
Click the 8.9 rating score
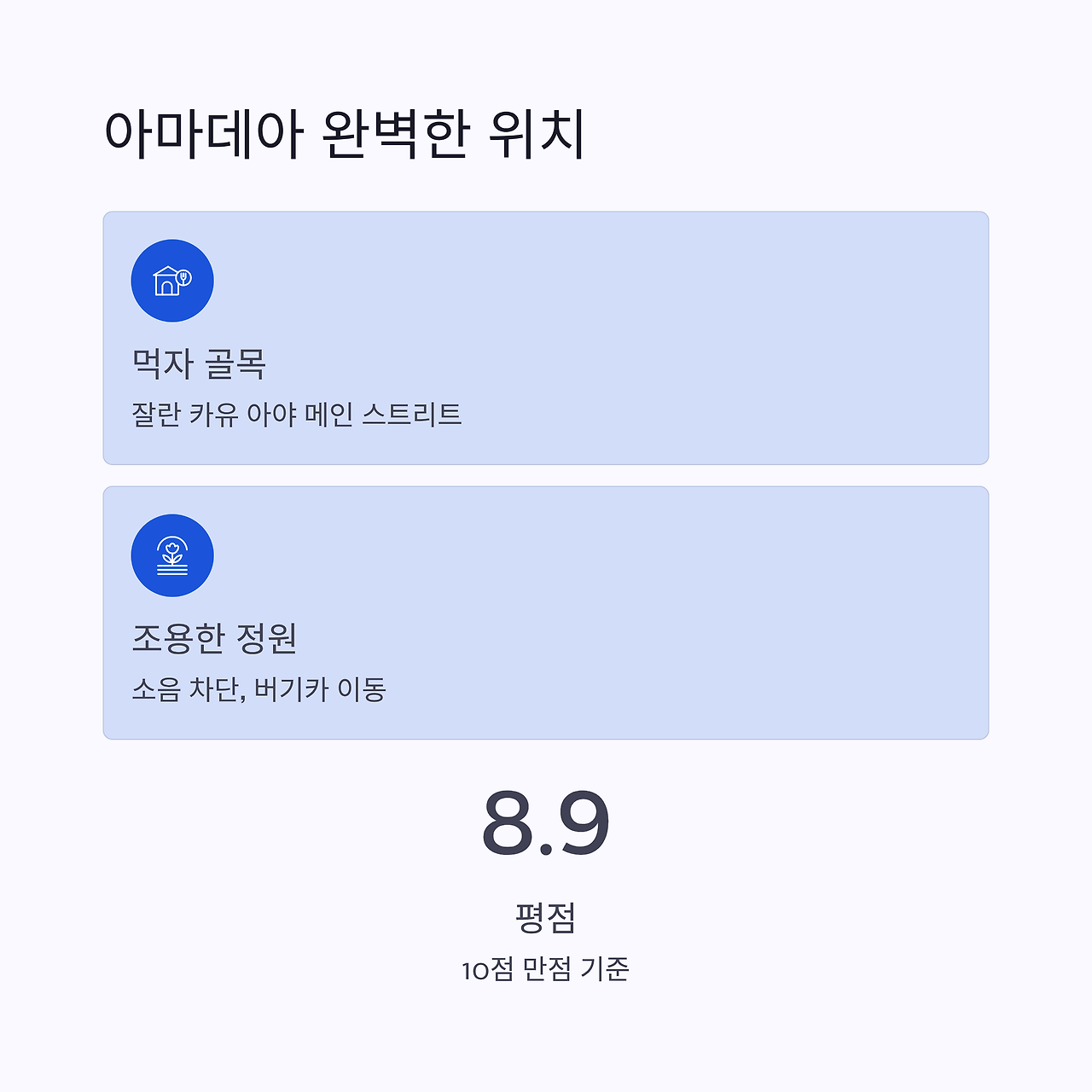pos(546,822)
